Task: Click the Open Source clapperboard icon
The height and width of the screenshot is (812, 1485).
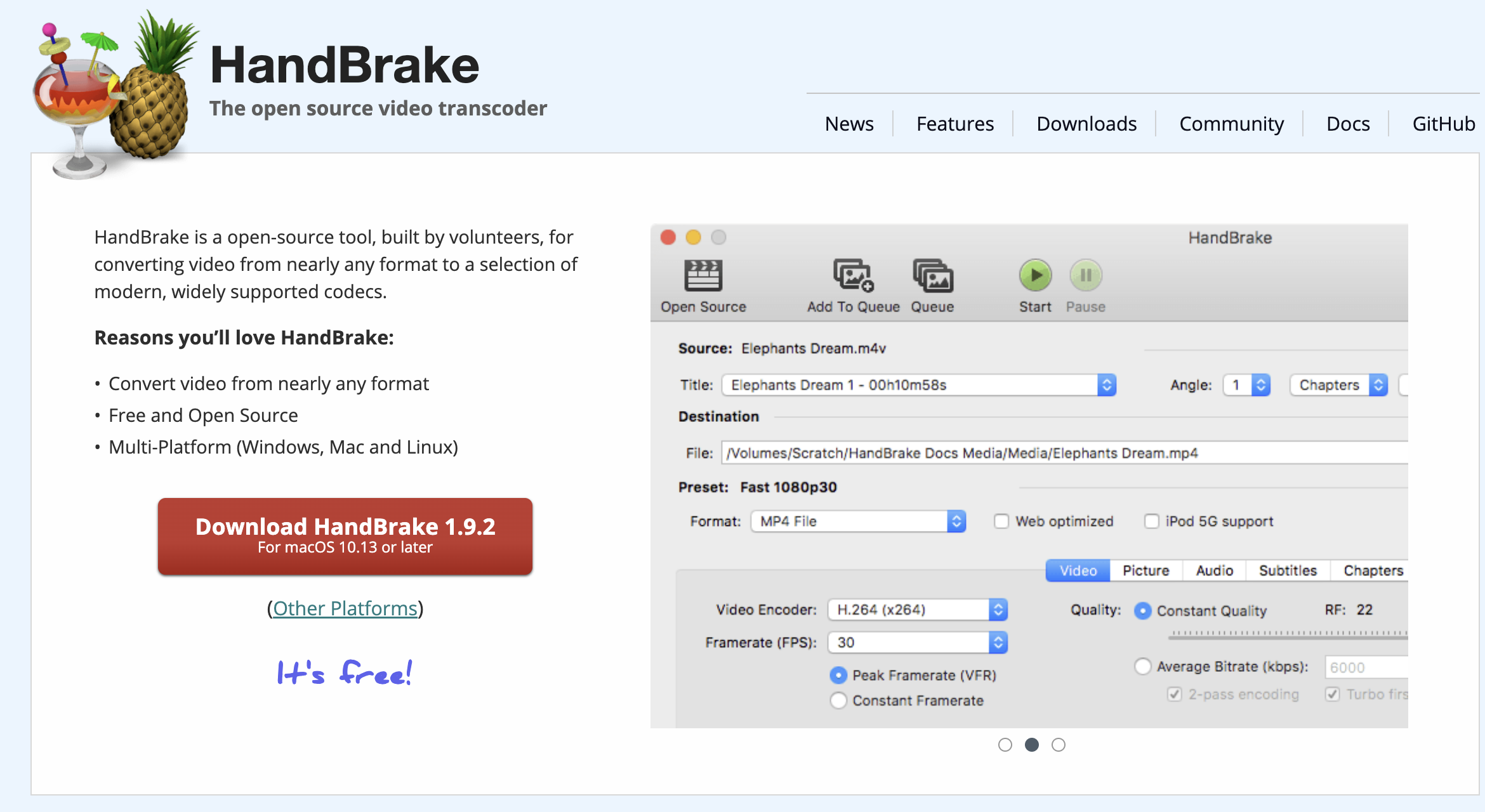Action: [x=703, y=275]
